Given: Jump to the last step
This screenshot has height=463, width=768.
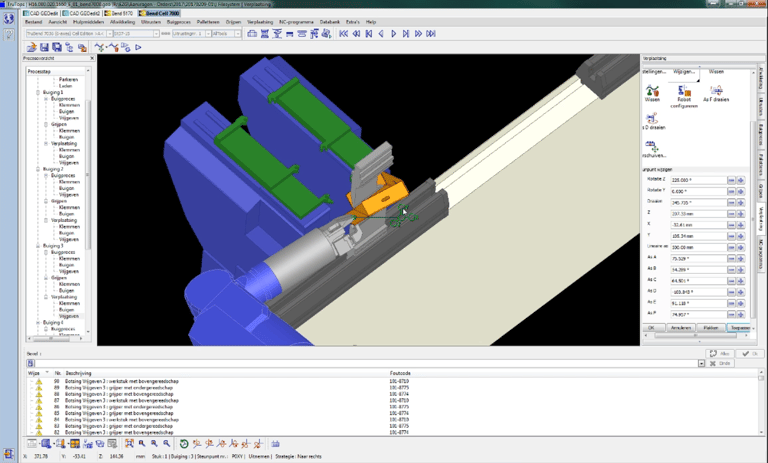Looking at the screenshot, I should coord(431,34).
